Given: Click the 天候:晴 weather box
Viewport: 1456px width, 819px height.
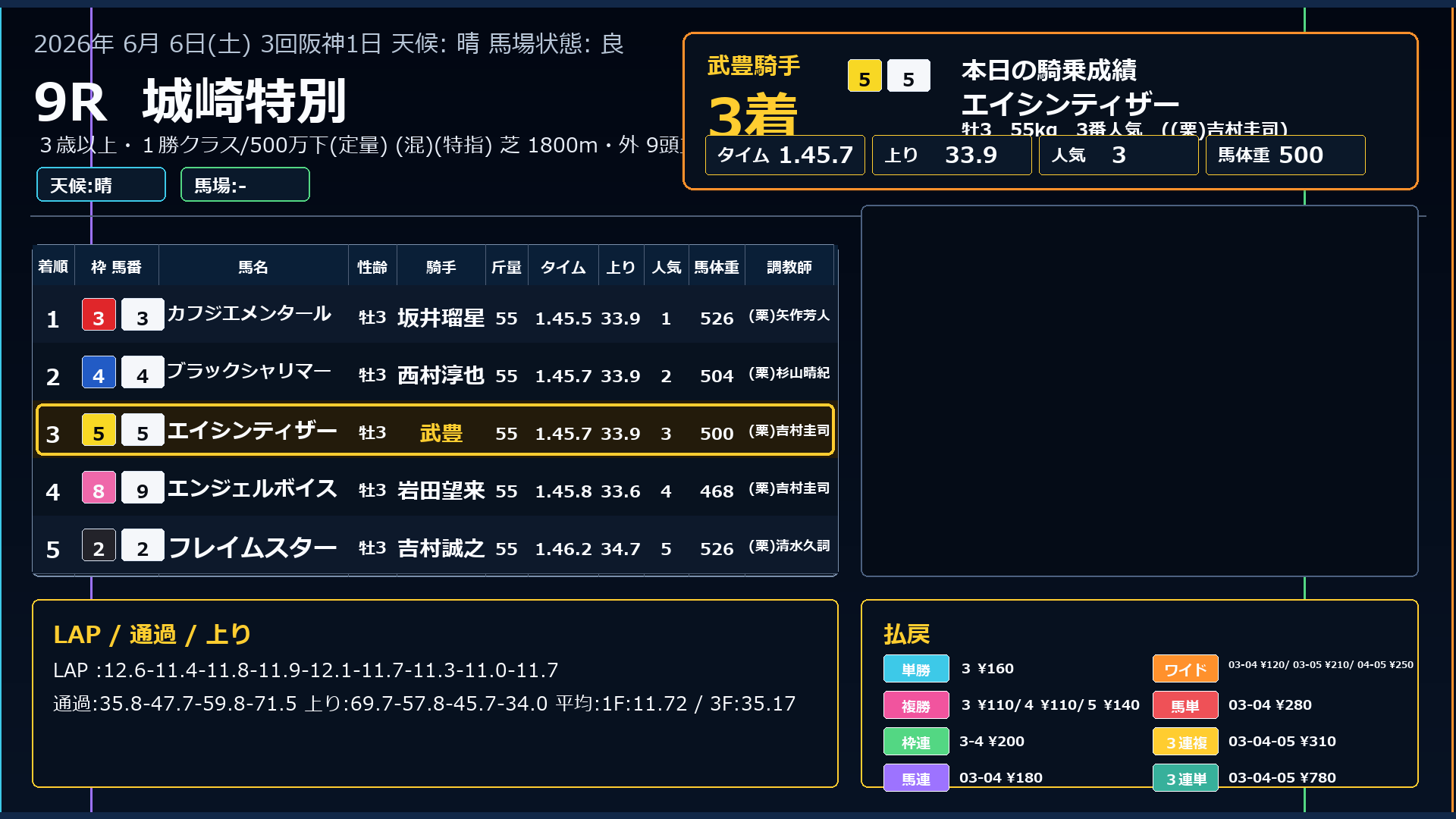Looking at the screenshot, I should [101, 184].
